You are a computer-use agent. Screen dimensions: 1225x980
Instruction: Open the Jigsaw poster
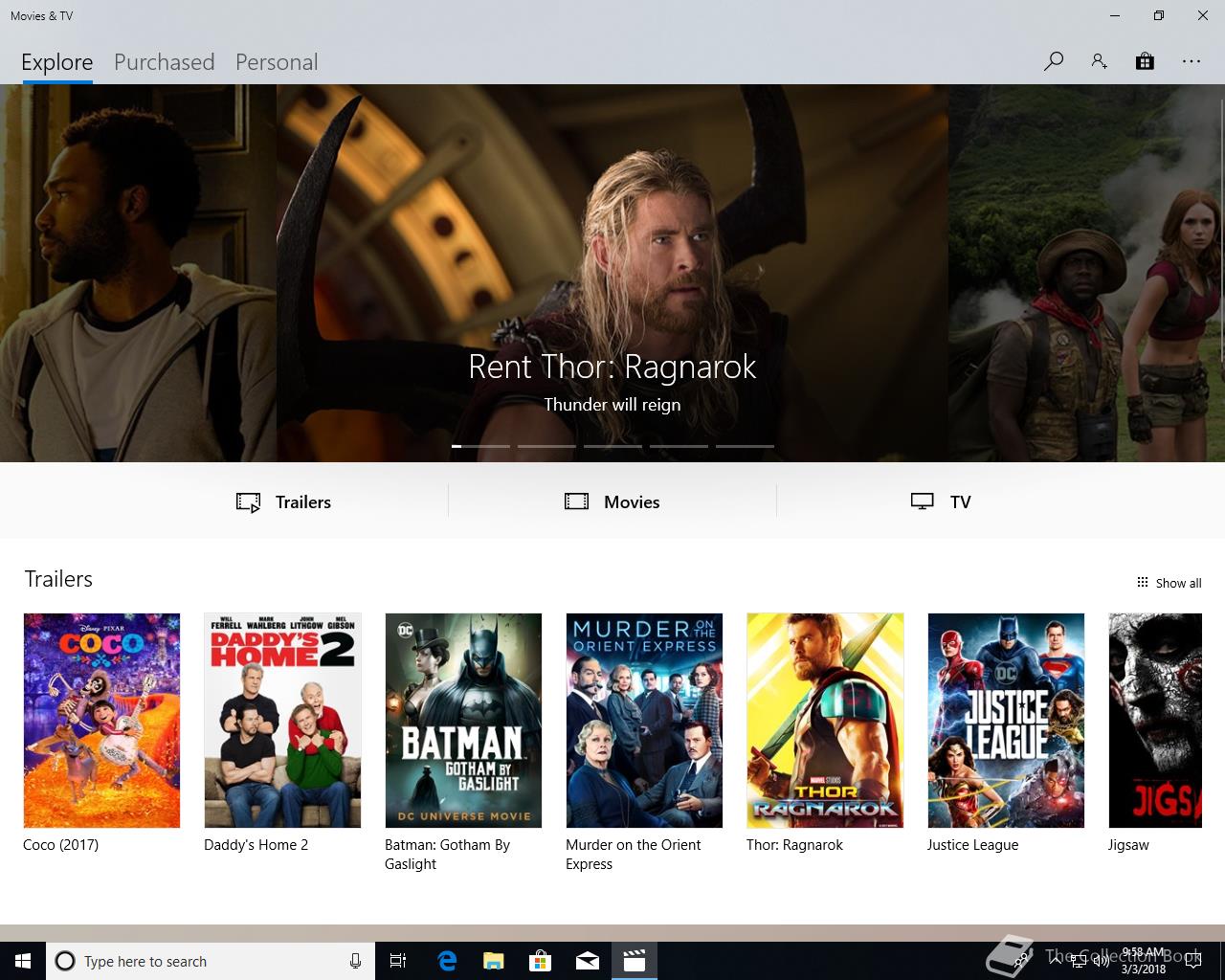coord(1155,721)
